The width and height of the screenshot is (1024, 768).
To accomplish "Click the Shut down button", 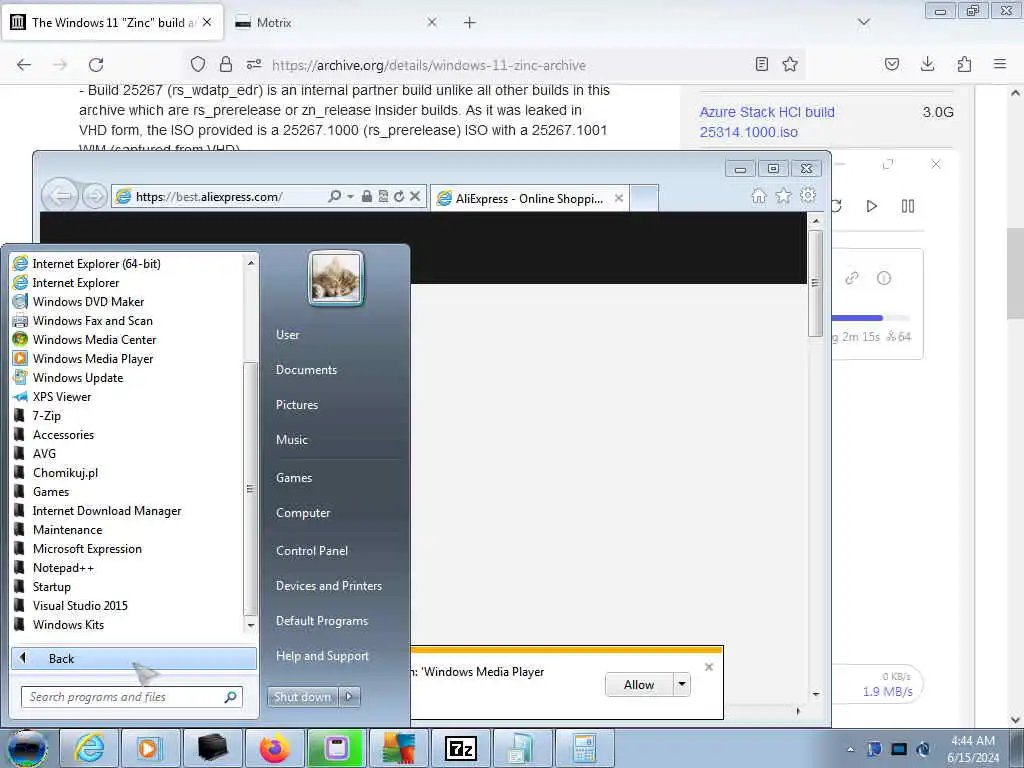I will pyautogui.click(x=302, y=697).
